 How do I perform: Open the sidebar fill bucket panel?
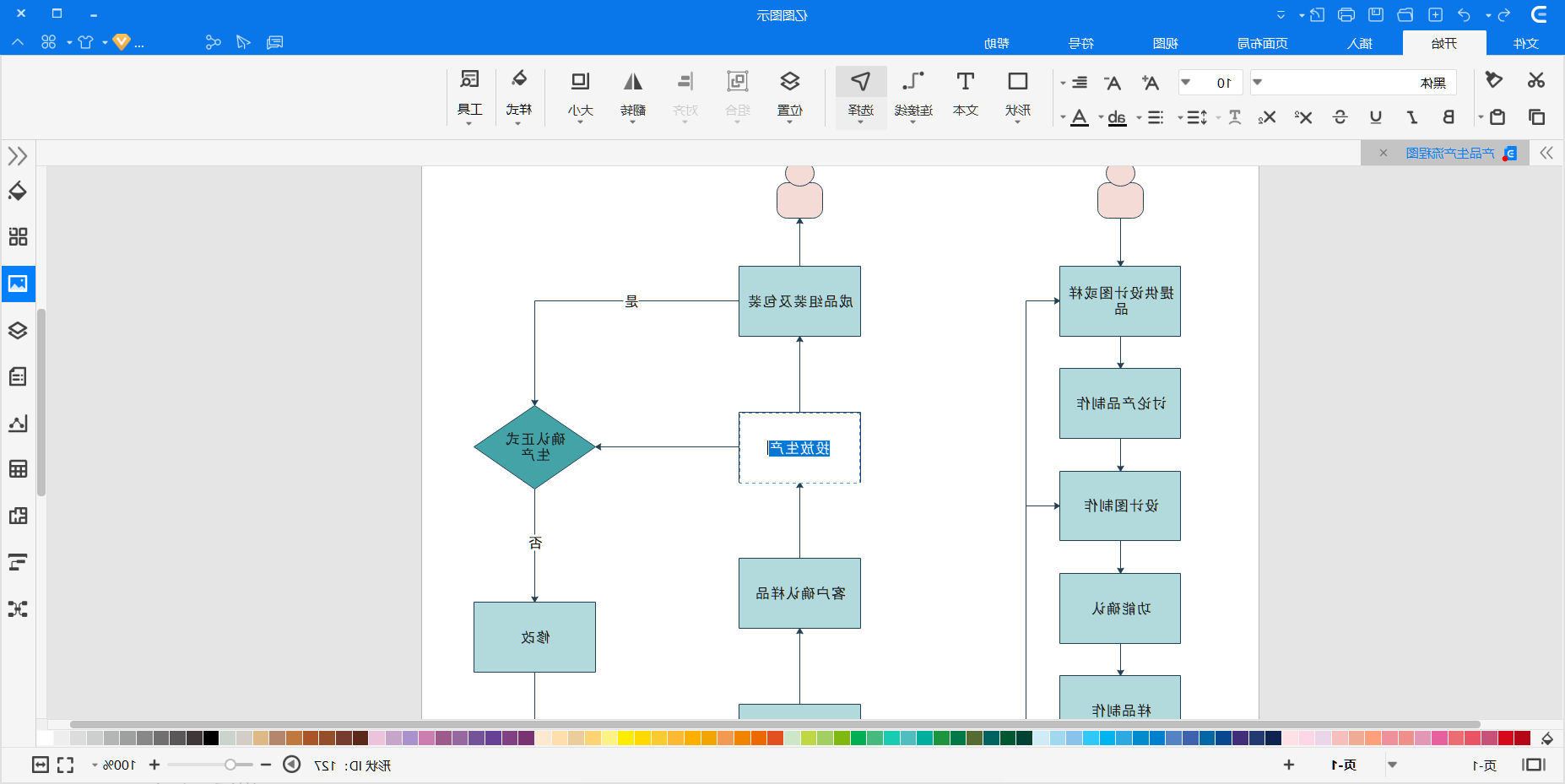18,192
